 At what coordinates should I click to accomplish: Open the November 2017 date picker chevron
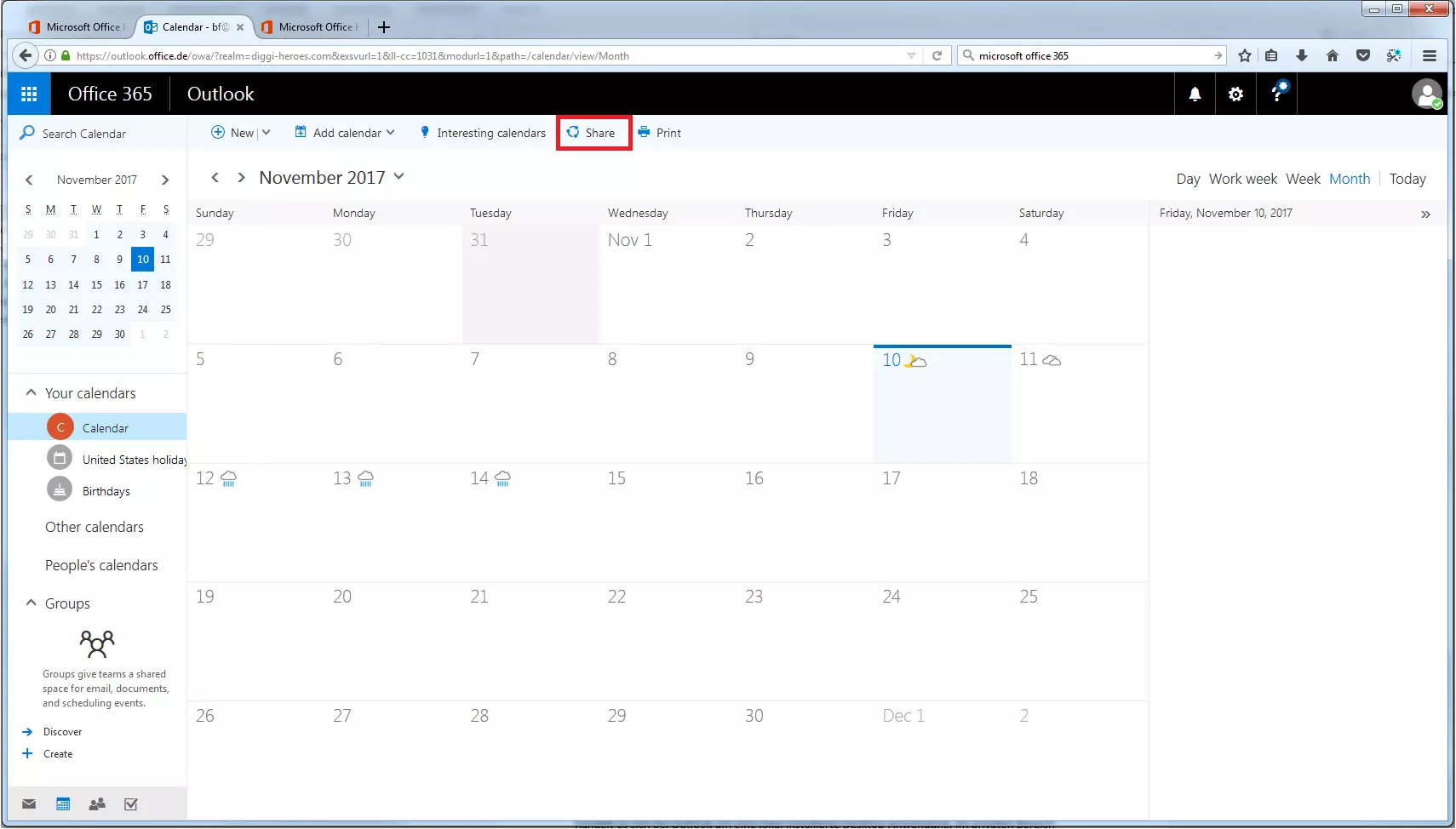(x=399, y=177)
